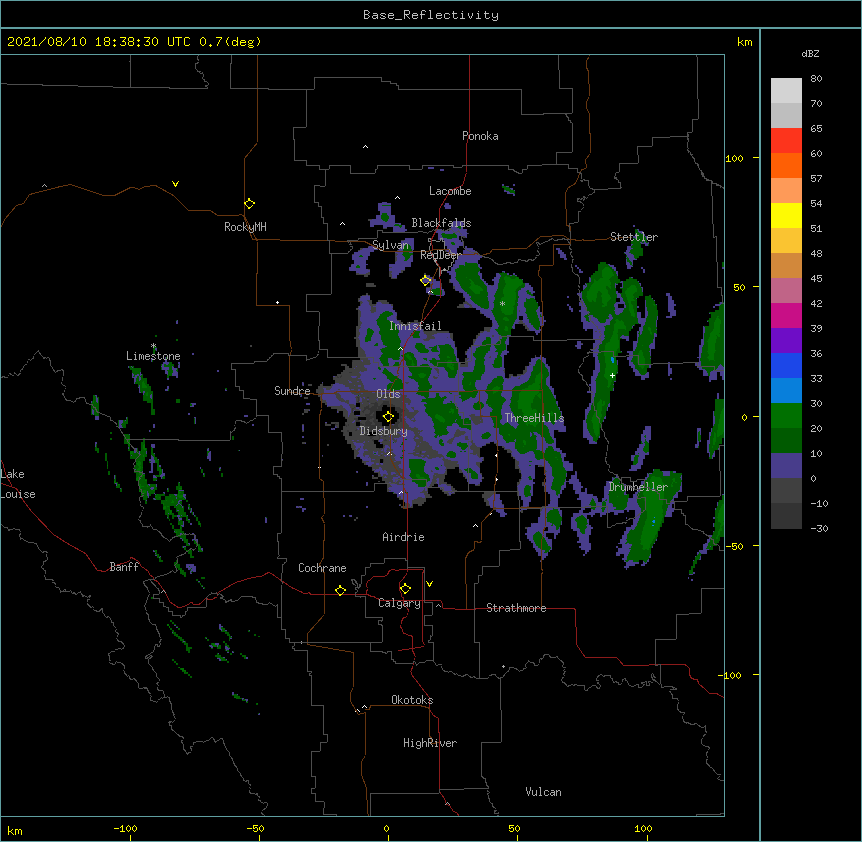Click the yellow diamond marker above Calgary

point(405,589)
